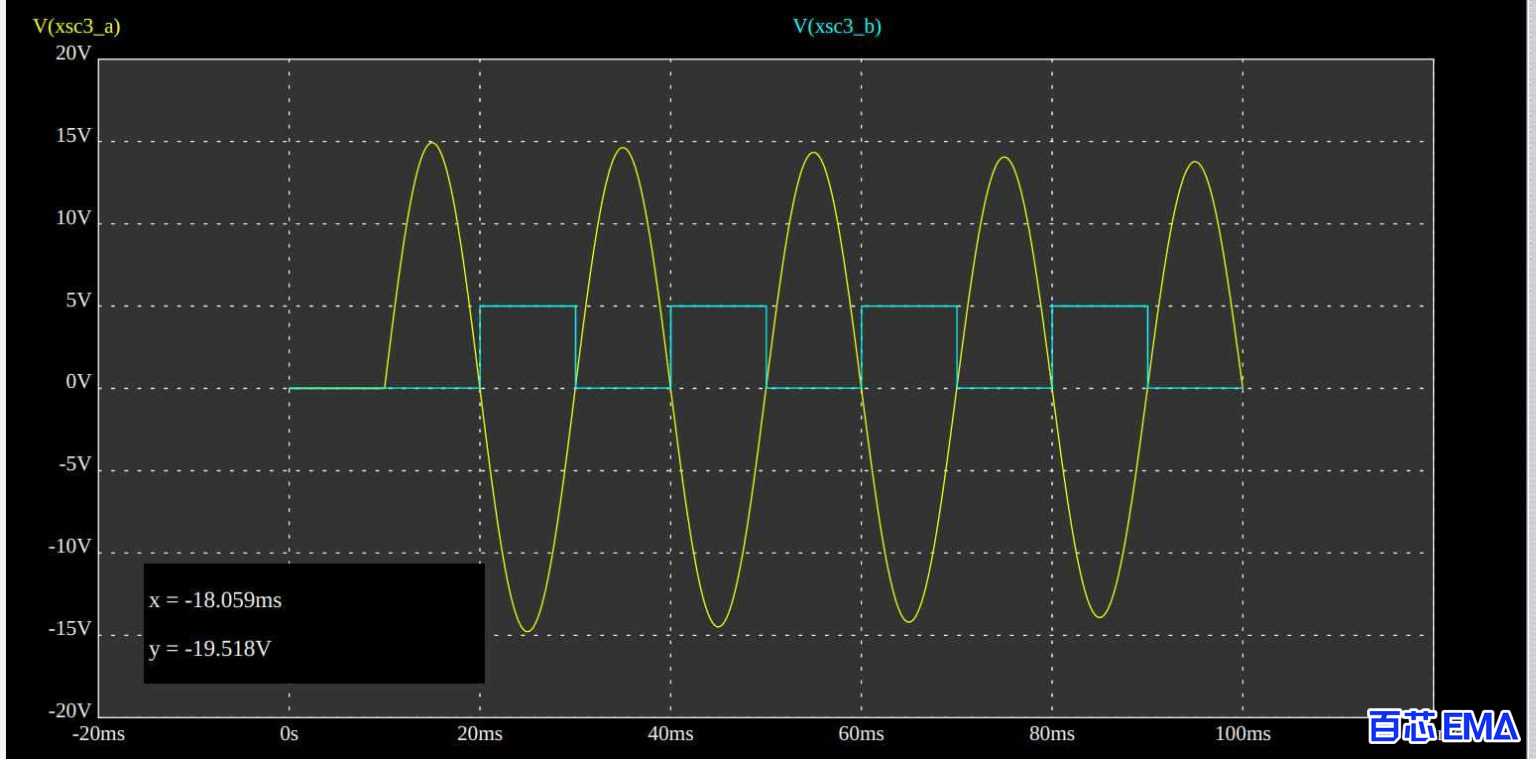Click the 80ms x-axis label
Image resolution: width=1536 pixels, height=759 pixels.
(1052, 734)
